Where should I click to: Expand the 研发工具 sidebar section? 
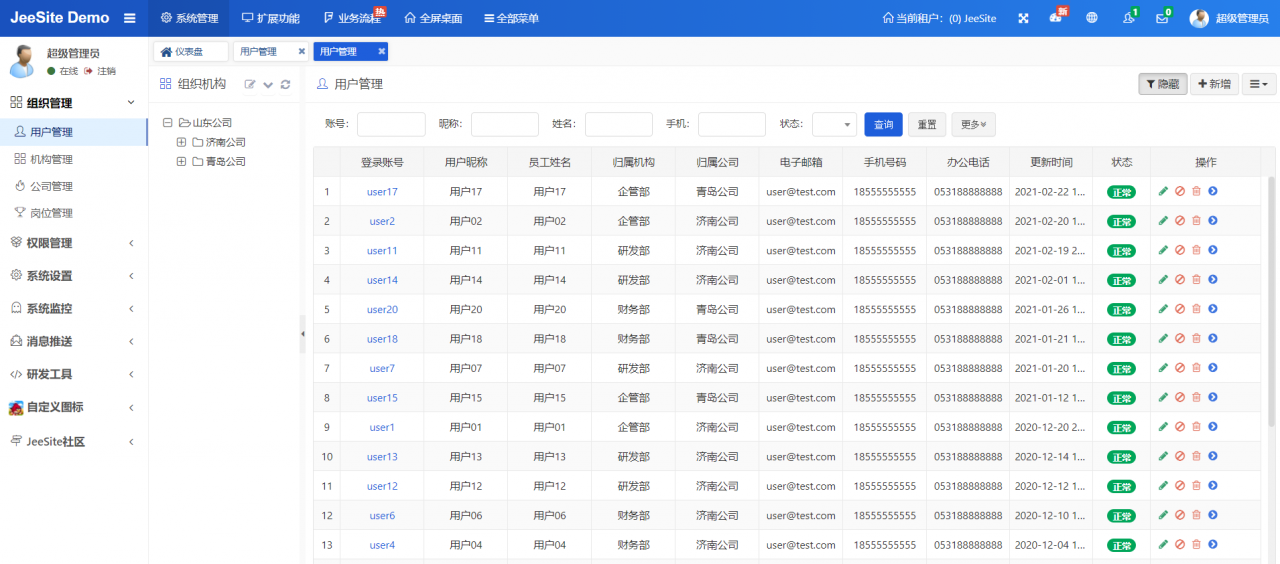pyautogui.click(x=74, y=374)
